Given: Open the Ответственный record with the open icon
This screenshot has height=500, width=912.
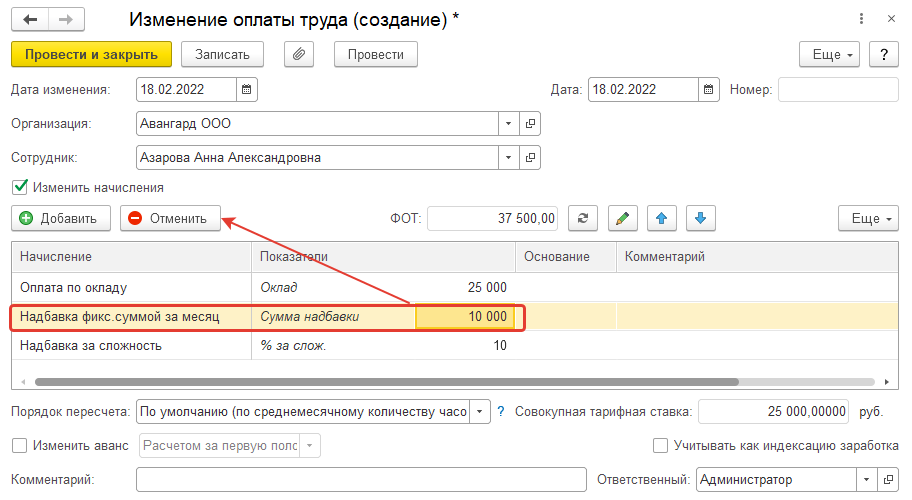Looking at the screenshot, I should coord(888,480).
